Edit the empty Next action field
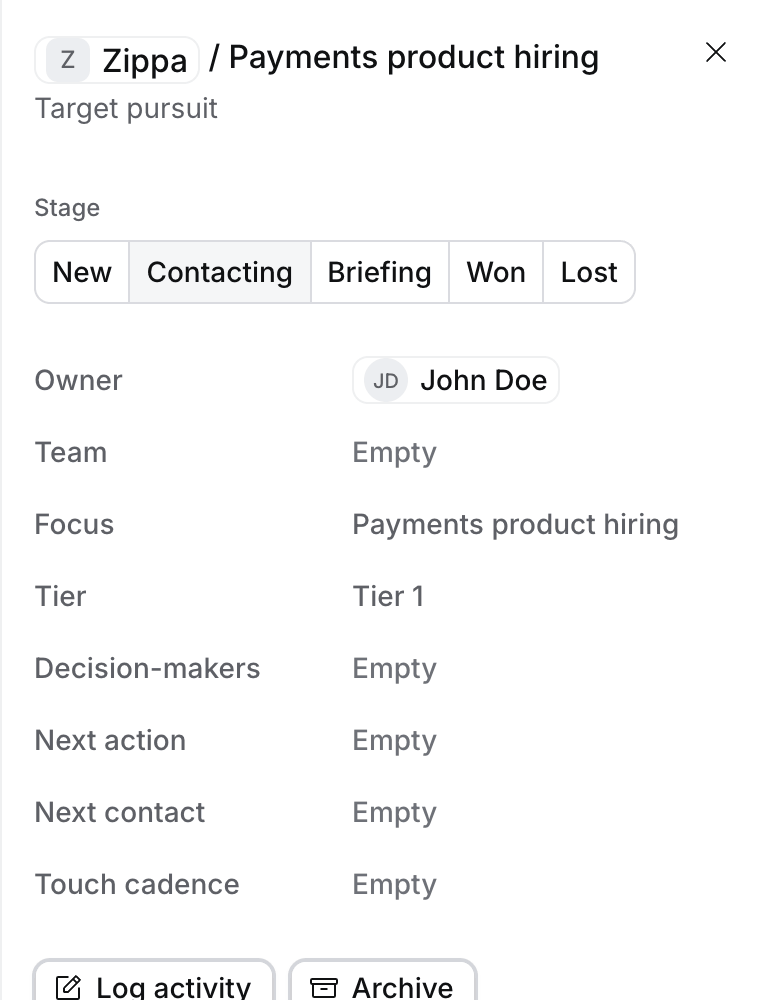 (x=394, y=741)
